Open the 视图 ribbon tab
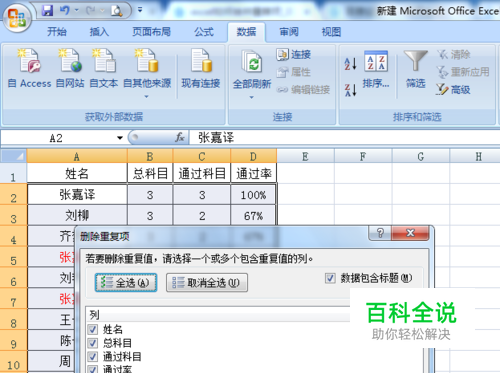 tap(331, 32)
